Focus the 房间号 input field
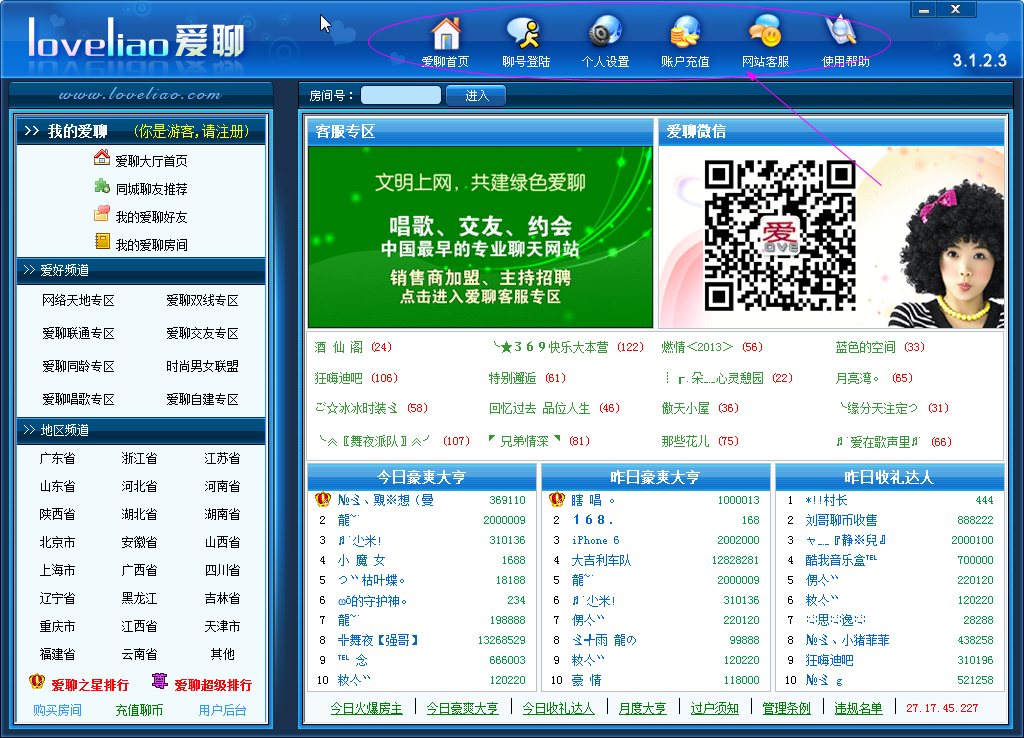1024x738 pixels. point(401,95)
